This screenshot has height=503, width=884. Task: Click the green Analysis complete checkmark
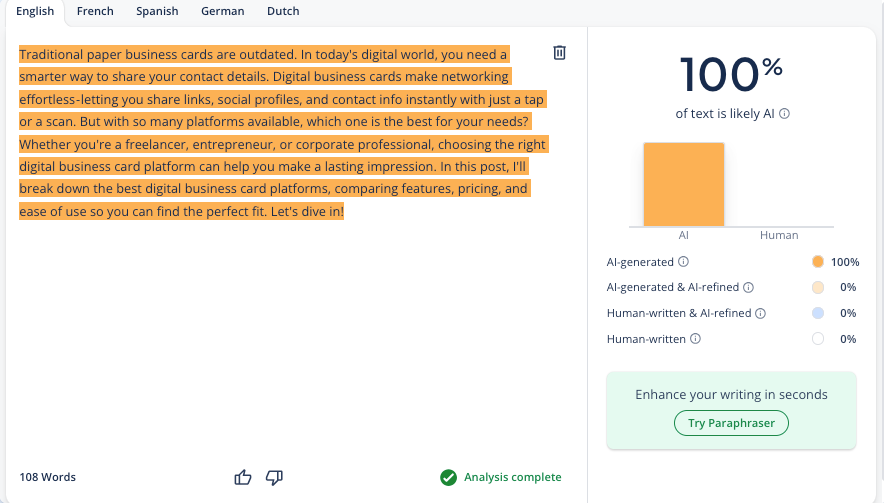448,478
